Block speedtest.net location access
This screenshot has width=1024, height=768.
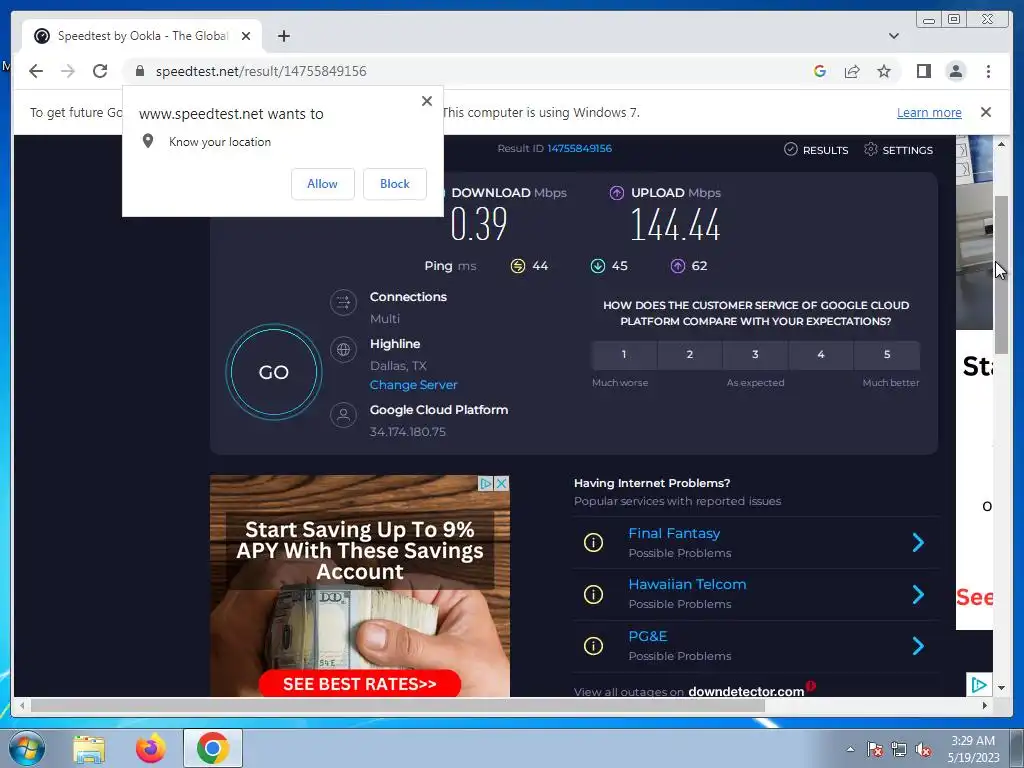click(x=395, y=184)
